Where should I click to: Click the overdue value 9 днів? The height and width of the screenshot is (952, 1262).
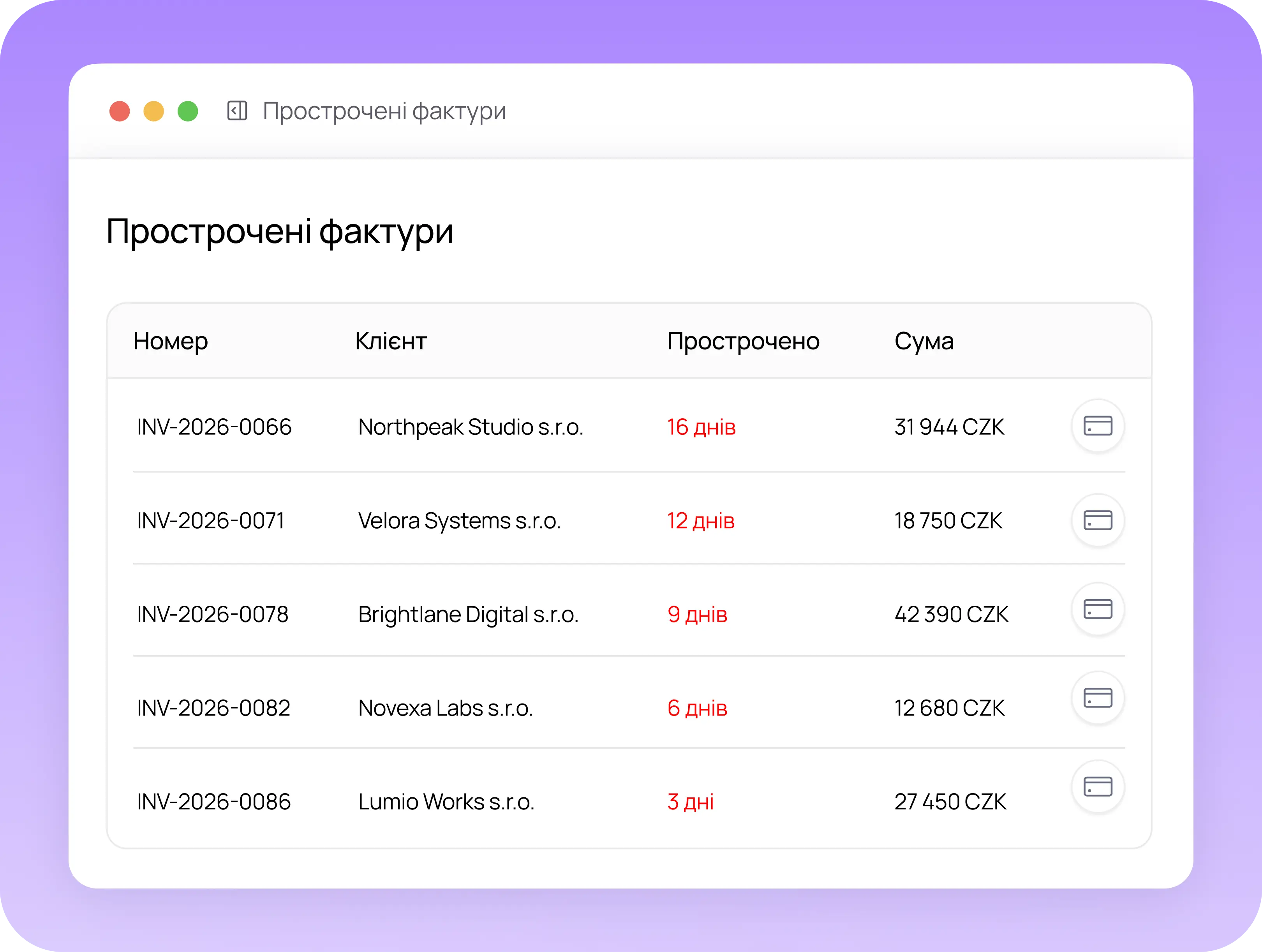[x=697, y=614]
